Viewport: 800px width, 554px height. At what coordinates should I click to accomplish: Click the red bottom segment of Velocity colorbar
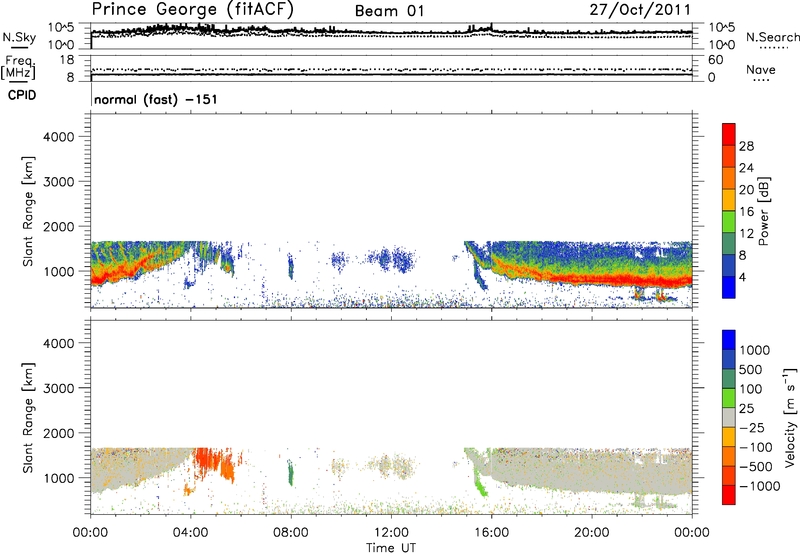[729, 495]
